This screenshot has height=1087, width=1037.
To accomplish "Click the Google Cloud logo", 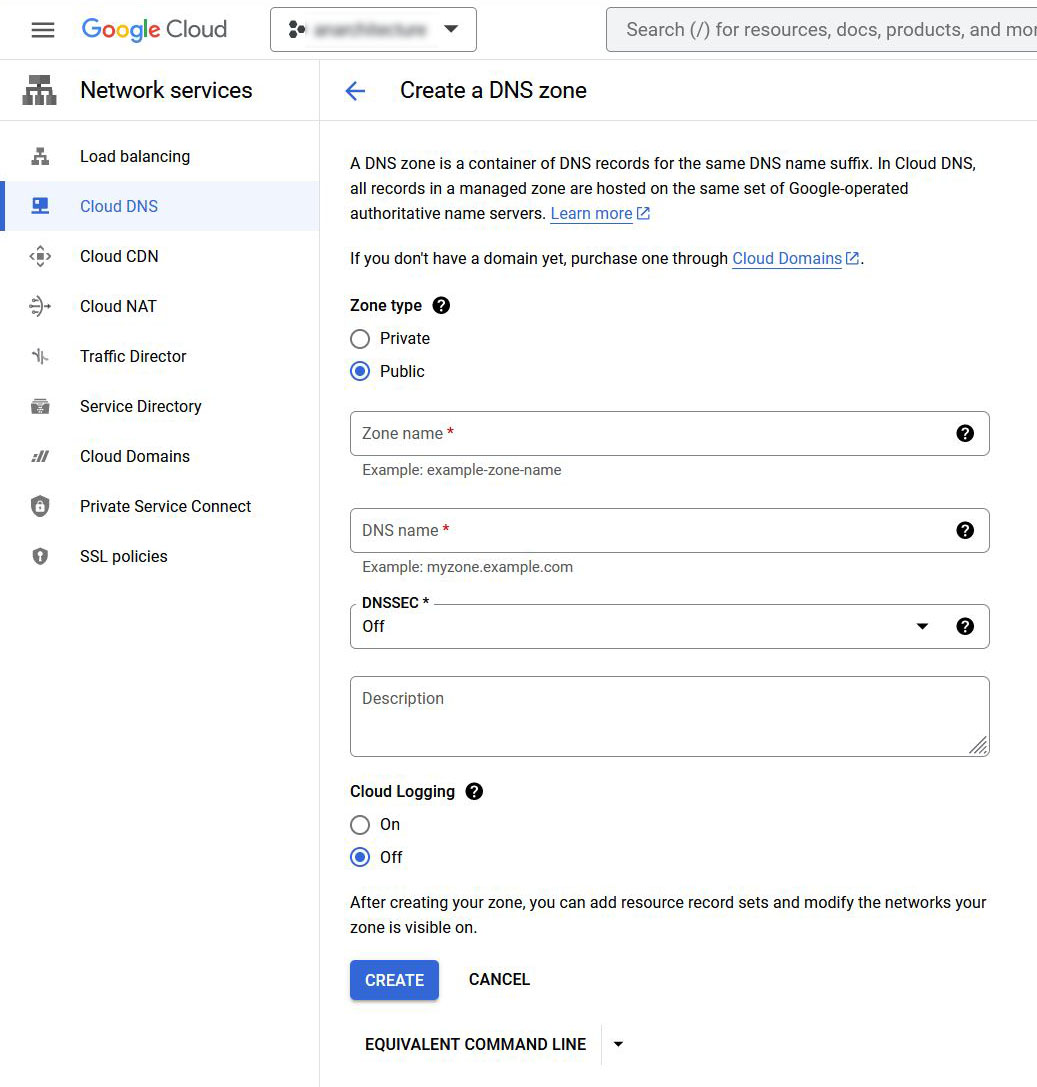I will pos(154,29).
